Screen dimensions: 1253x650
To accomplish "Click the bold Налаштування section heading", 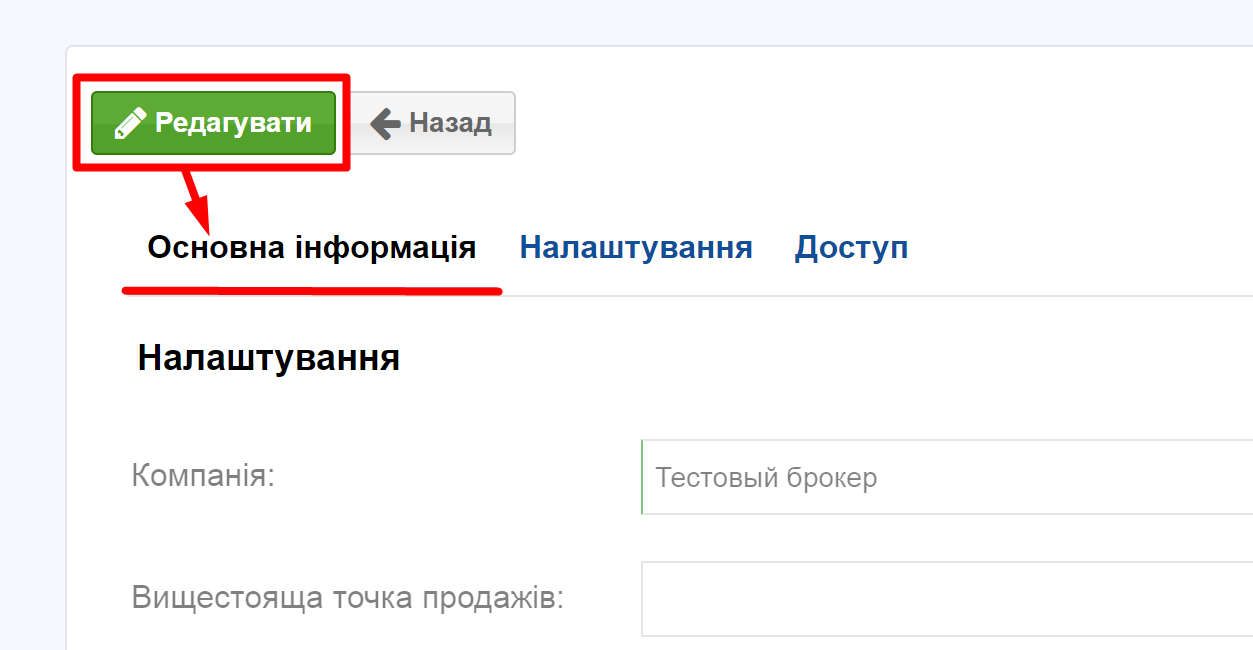I will pyautogui.click(x=269, y=358).
